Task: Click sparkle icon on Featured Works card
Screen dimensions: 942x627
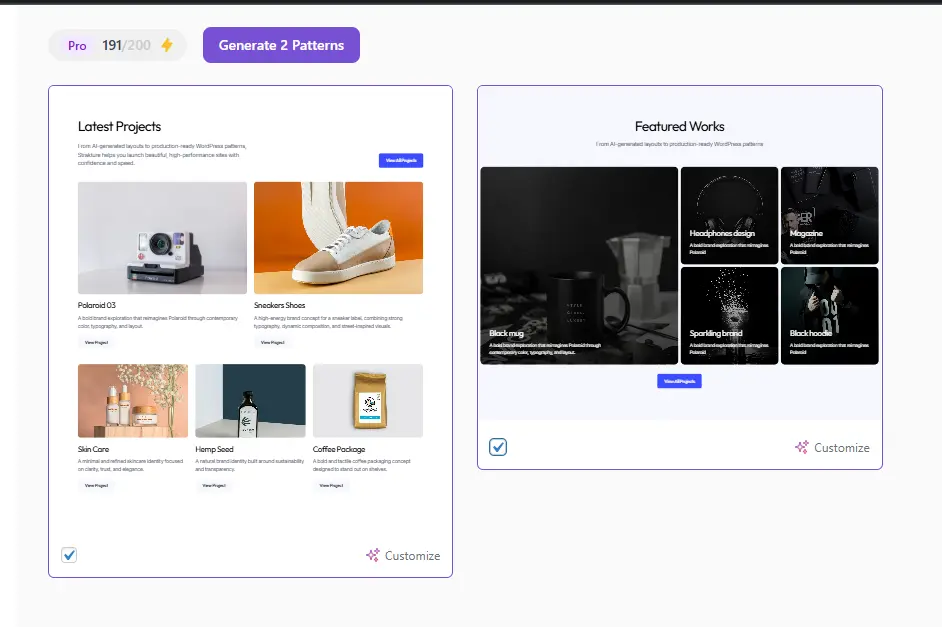Action: [x=802, y=447]
